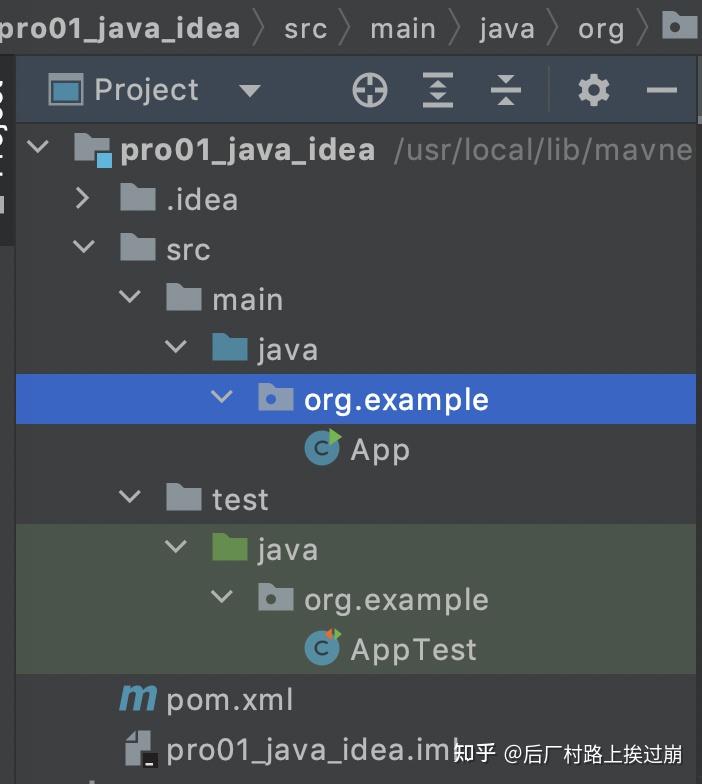Open the Project view dropdown
Image resolution: width=702 pixels, height=784 pixels.
pos(250,91)
